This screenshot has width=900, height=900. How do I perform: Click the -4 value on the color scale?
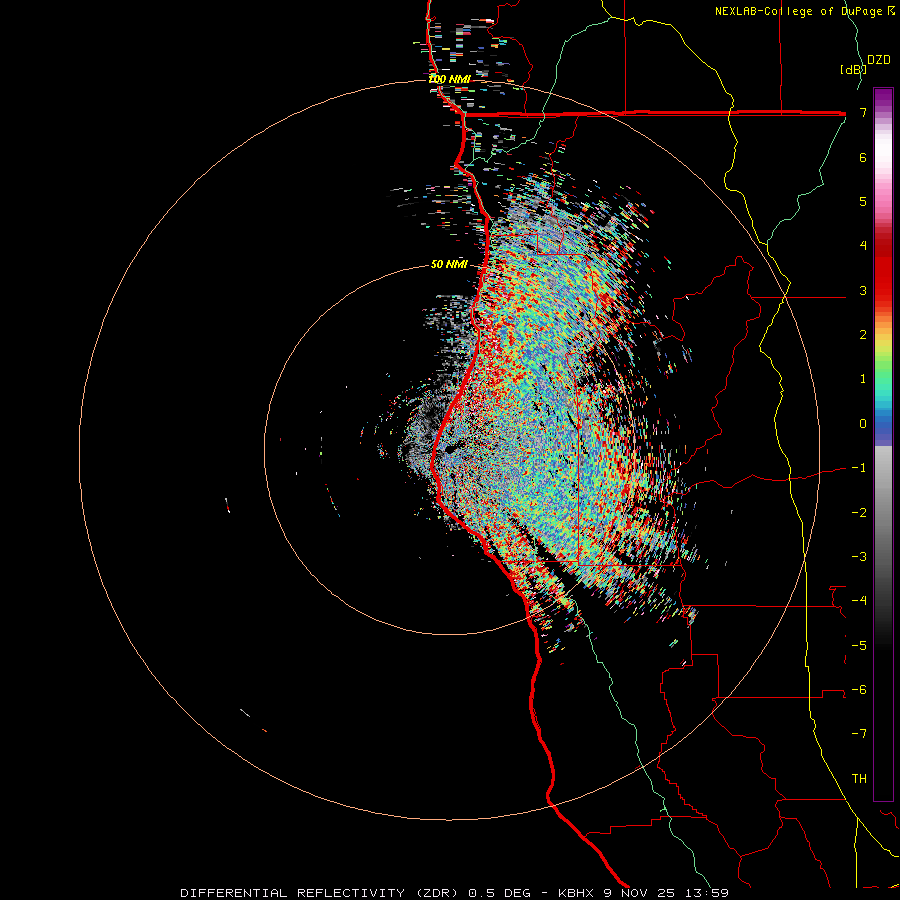859,601
